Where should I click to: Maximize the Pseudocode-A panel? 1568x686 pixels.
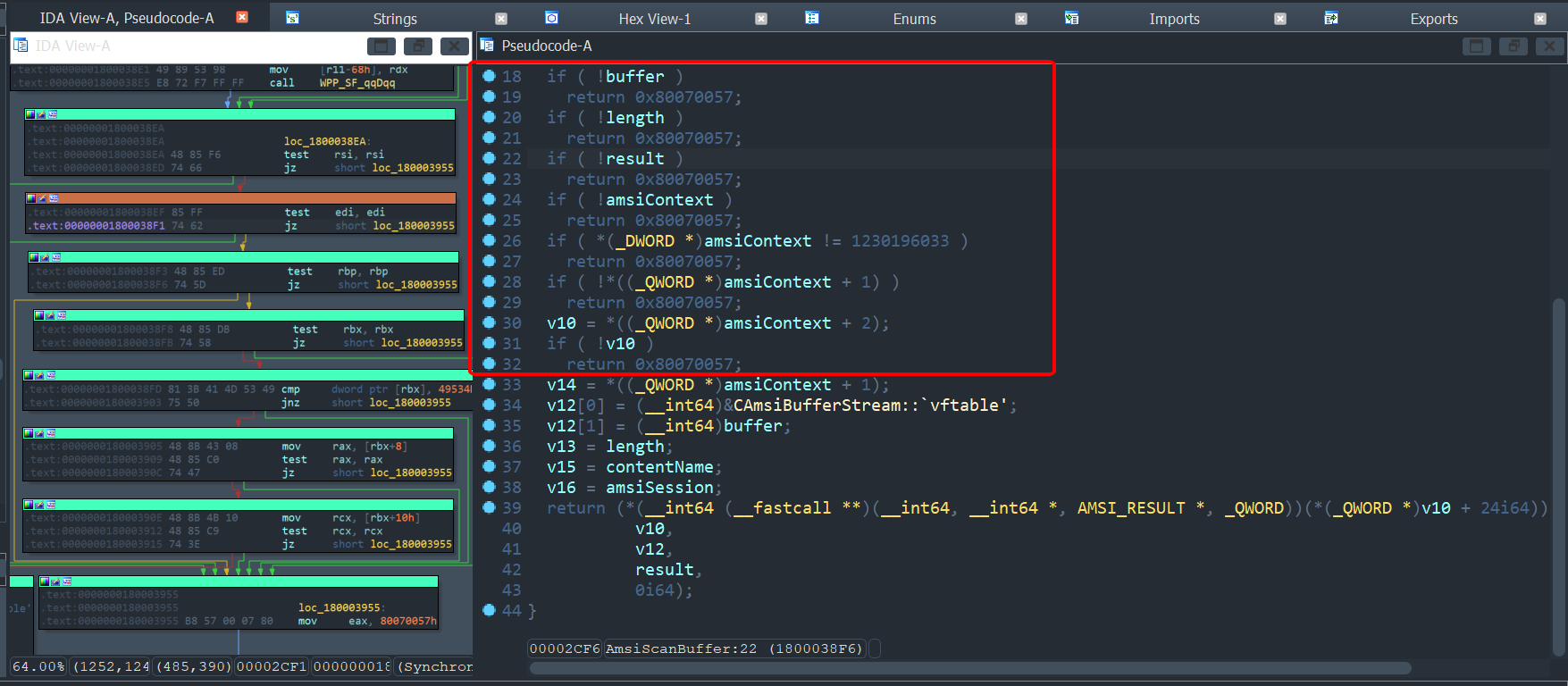point(1477,46)
